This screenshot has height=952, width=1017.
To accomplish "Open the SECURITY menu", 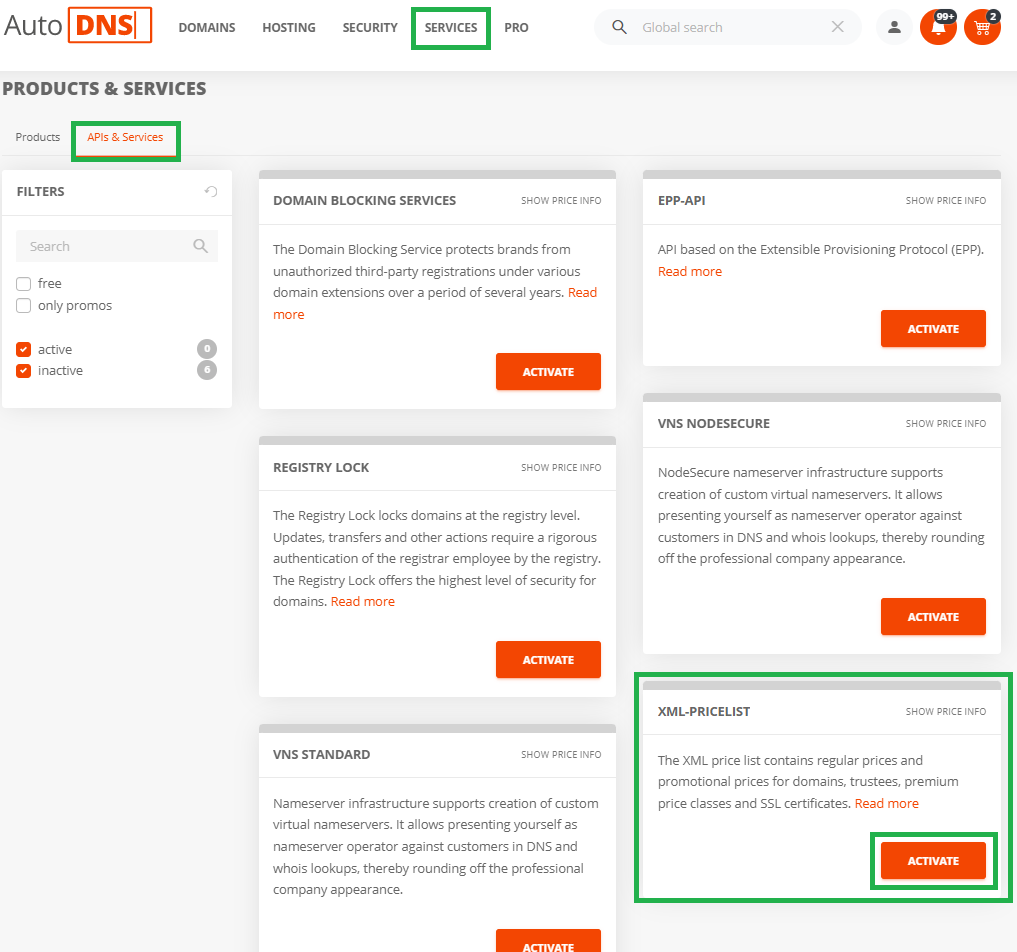I will point(370,28).
